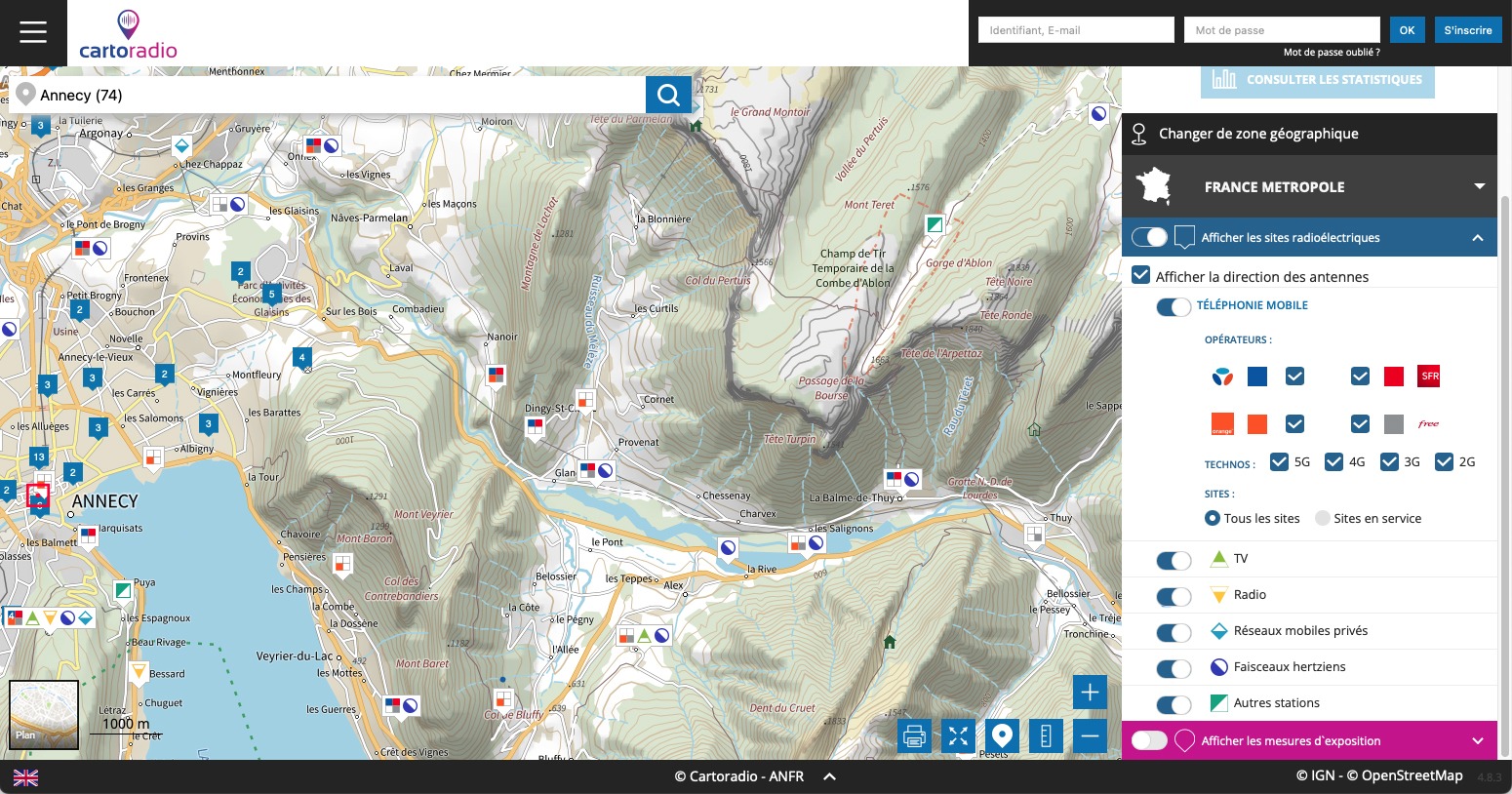Toggle the Téléphonie mobile switch

[x=1174, y=306]
